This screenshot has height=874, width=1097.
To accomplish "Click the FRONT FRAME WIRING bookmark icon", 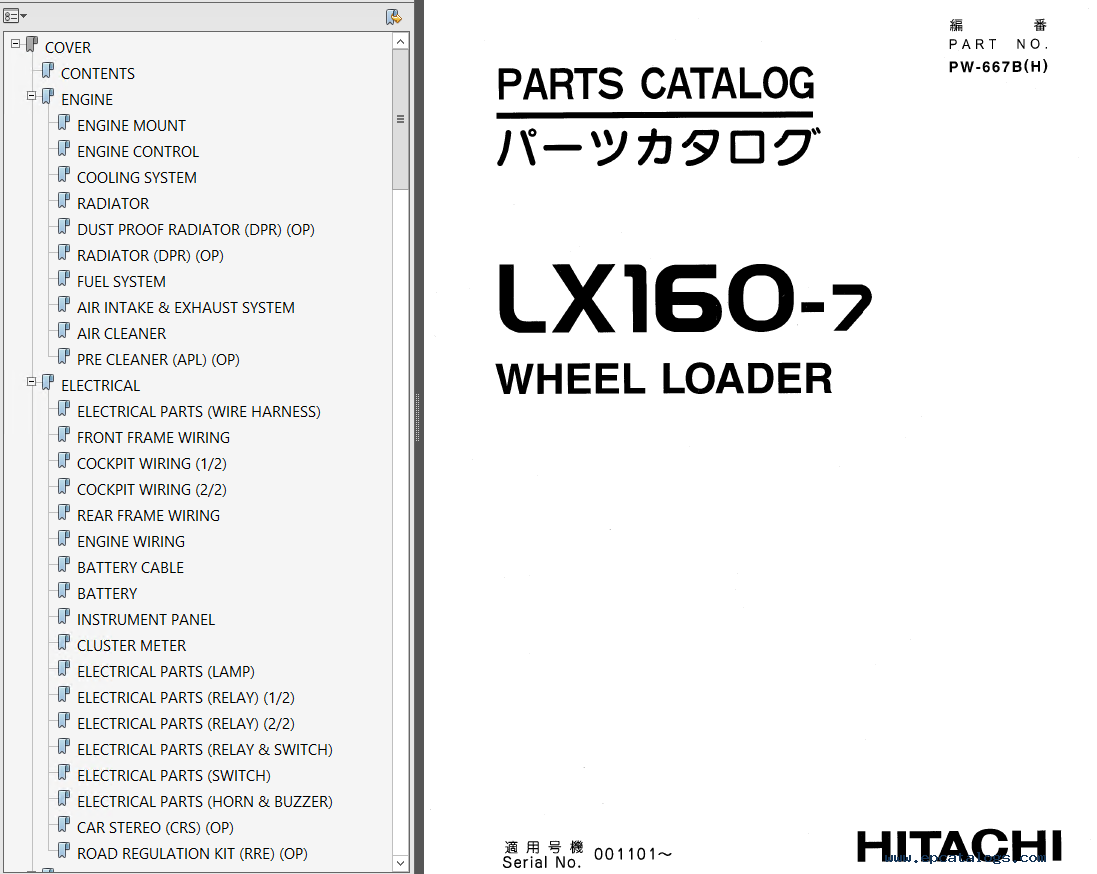I will tap(64, 435).
